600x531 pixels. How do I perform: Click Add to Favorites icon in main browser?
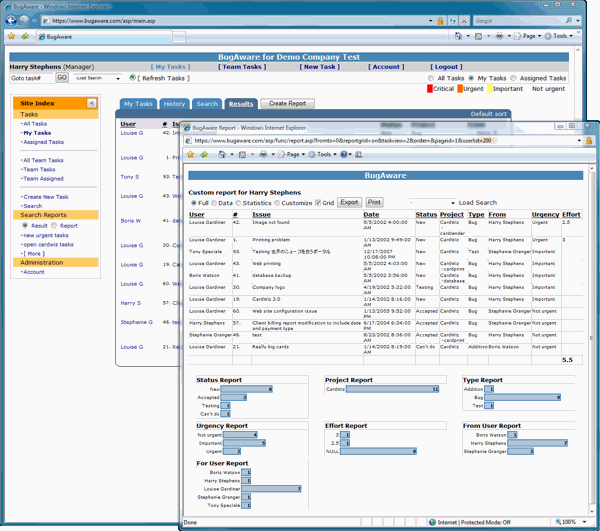(25, 36)
